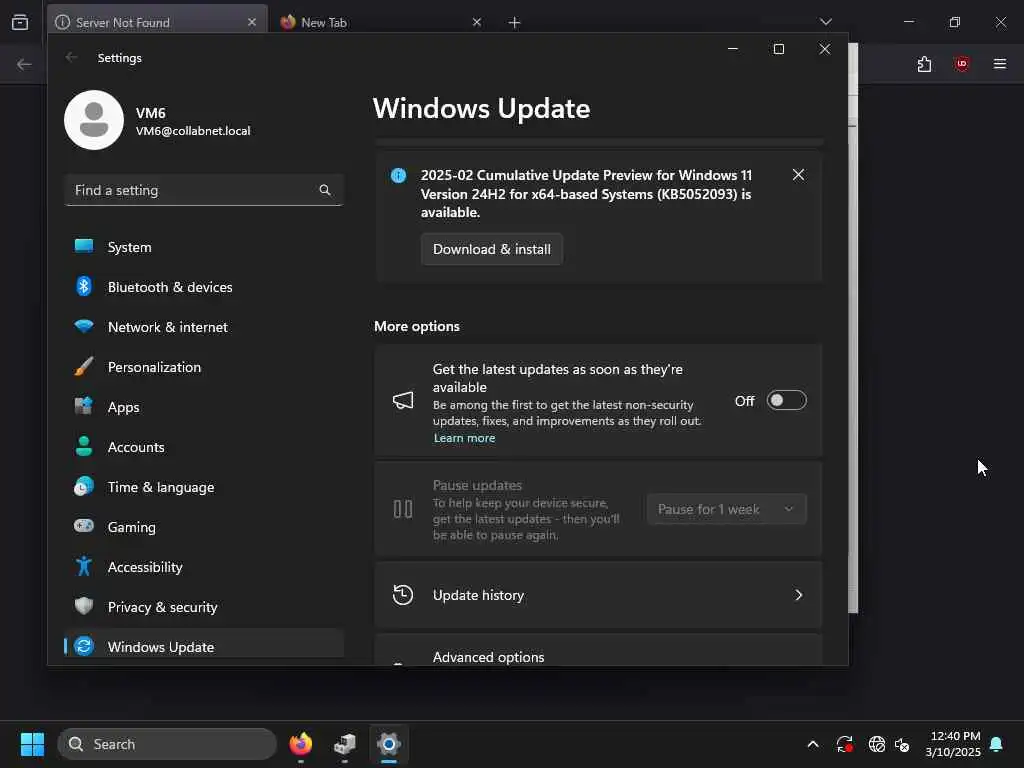
Task: Click the megaphone latest updates icon
Action: pyautogui.click(x=403, y=400)
